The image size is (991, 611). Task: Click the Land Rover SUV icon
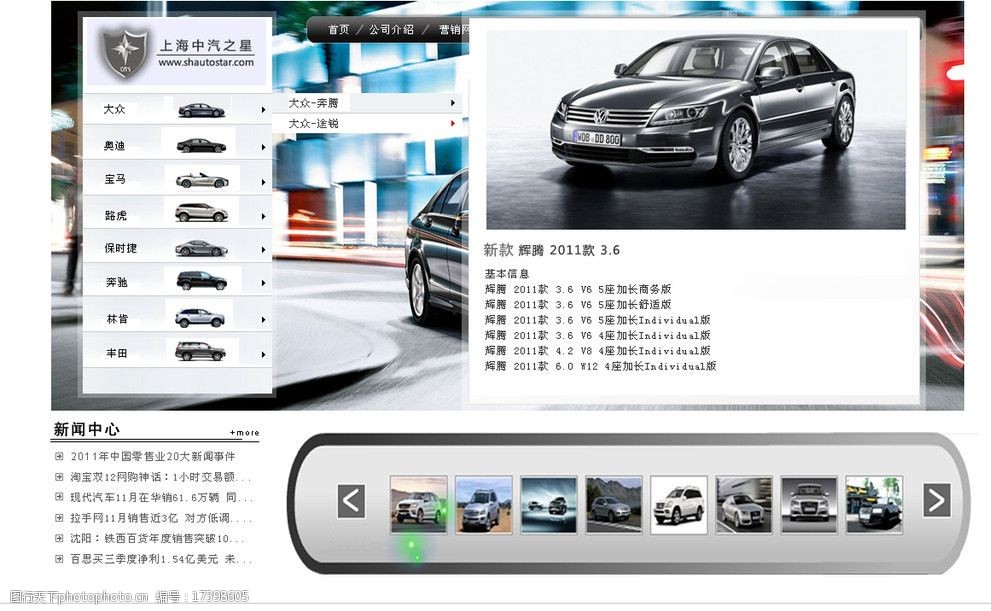[x=203, y=212]
